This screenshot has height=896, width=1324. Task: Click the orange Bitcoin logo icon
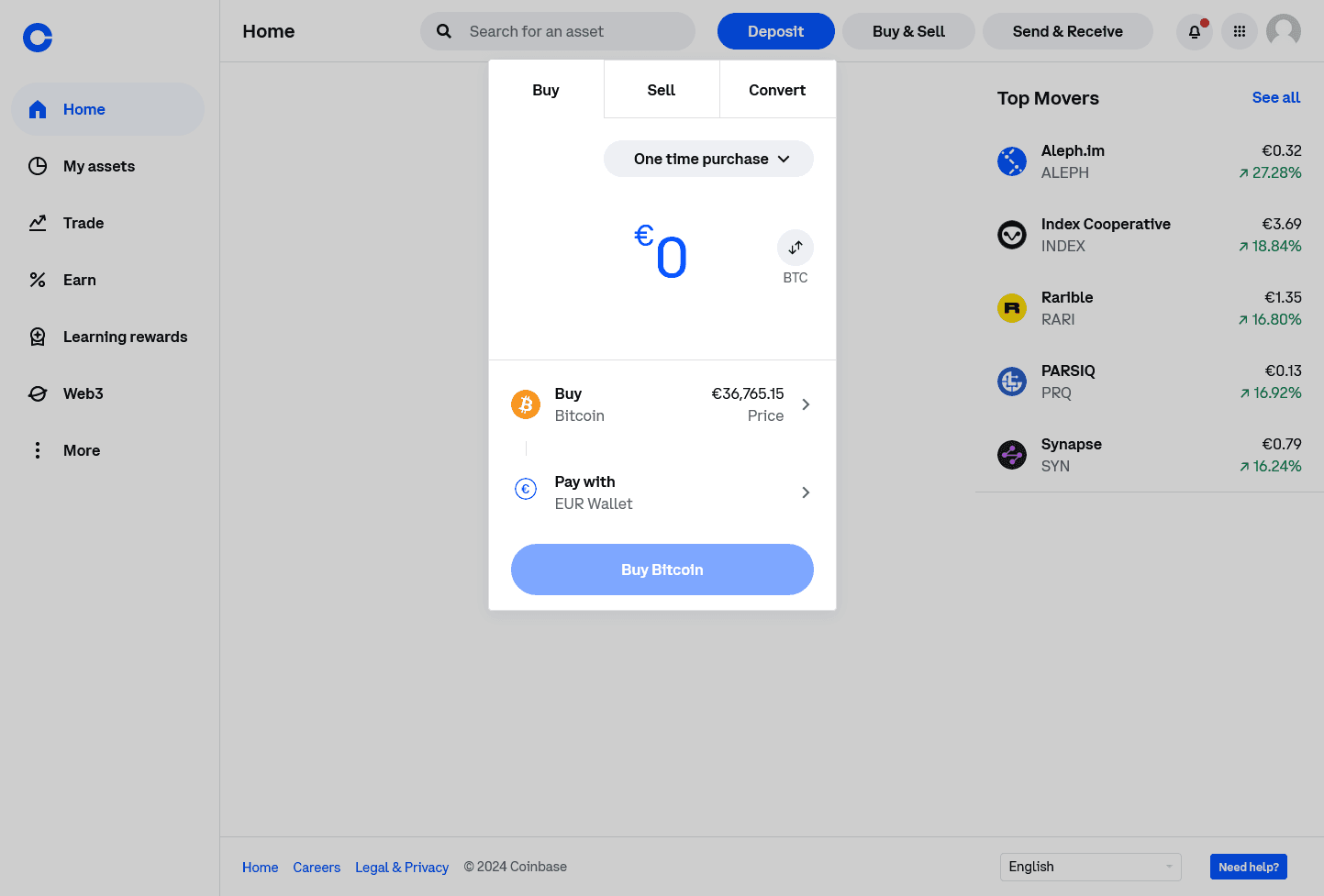pyautogui.click(x=526, y=404)
